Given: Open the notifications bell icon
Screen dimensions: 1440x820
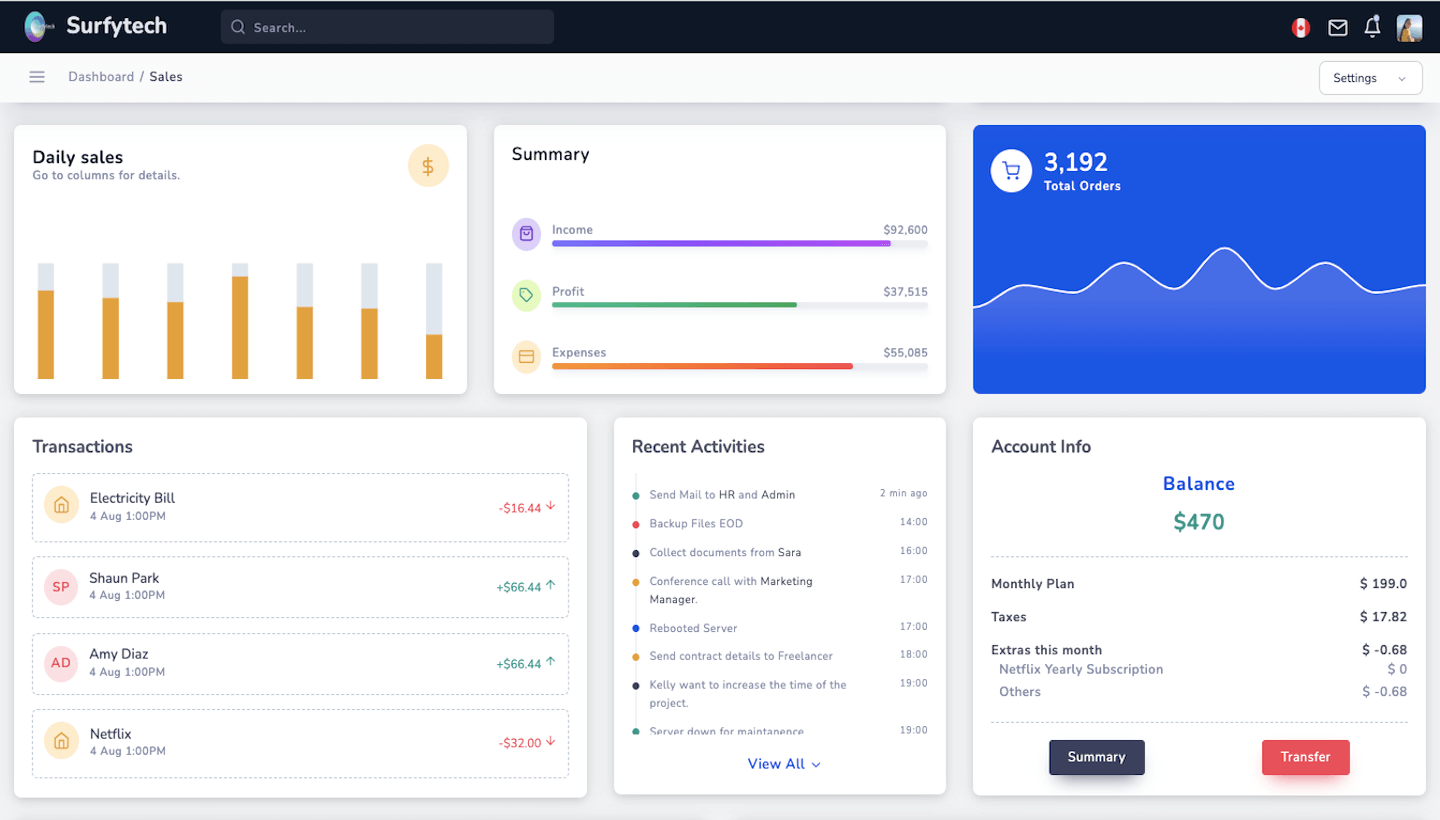Looking at the screenshot, I should pos(1371,27).
